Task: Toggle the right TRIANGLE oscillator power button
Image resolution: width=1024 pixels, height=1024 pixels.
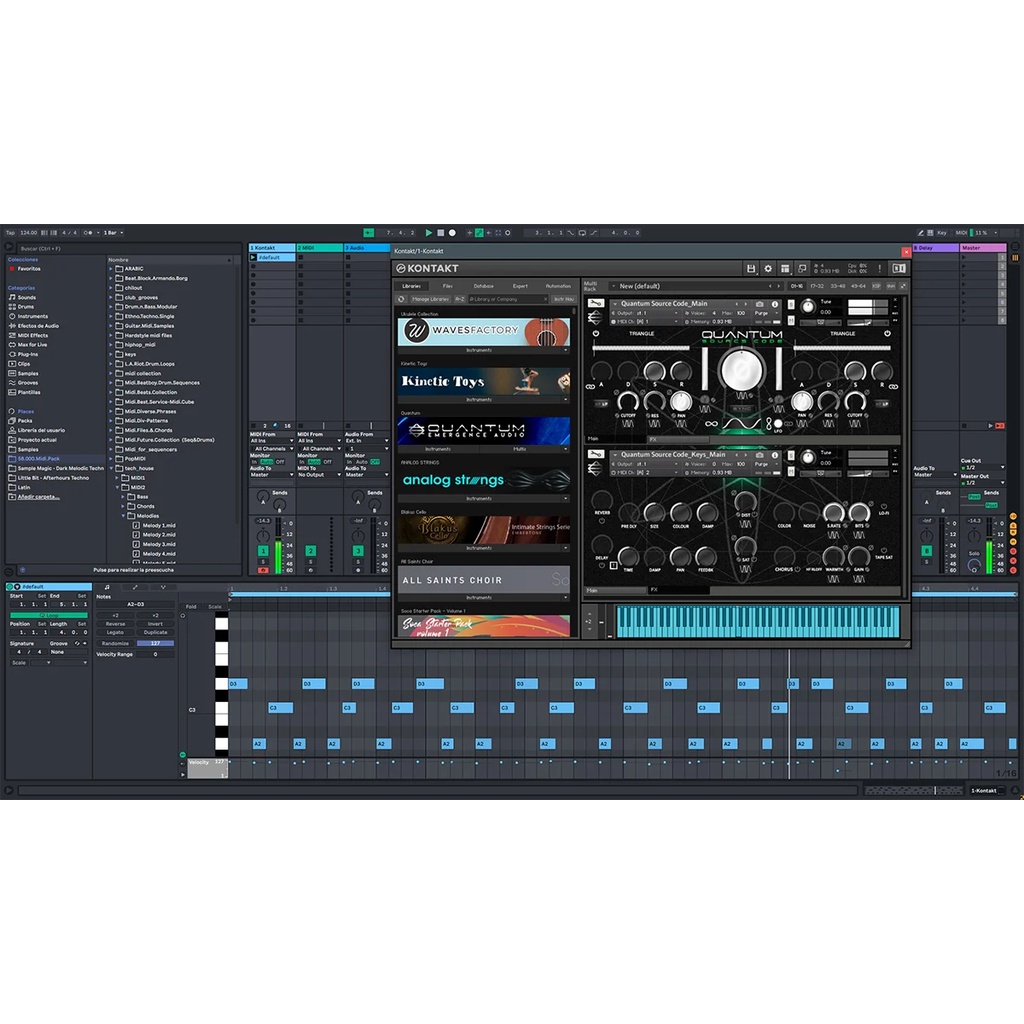Action: [x=888, y=334]
